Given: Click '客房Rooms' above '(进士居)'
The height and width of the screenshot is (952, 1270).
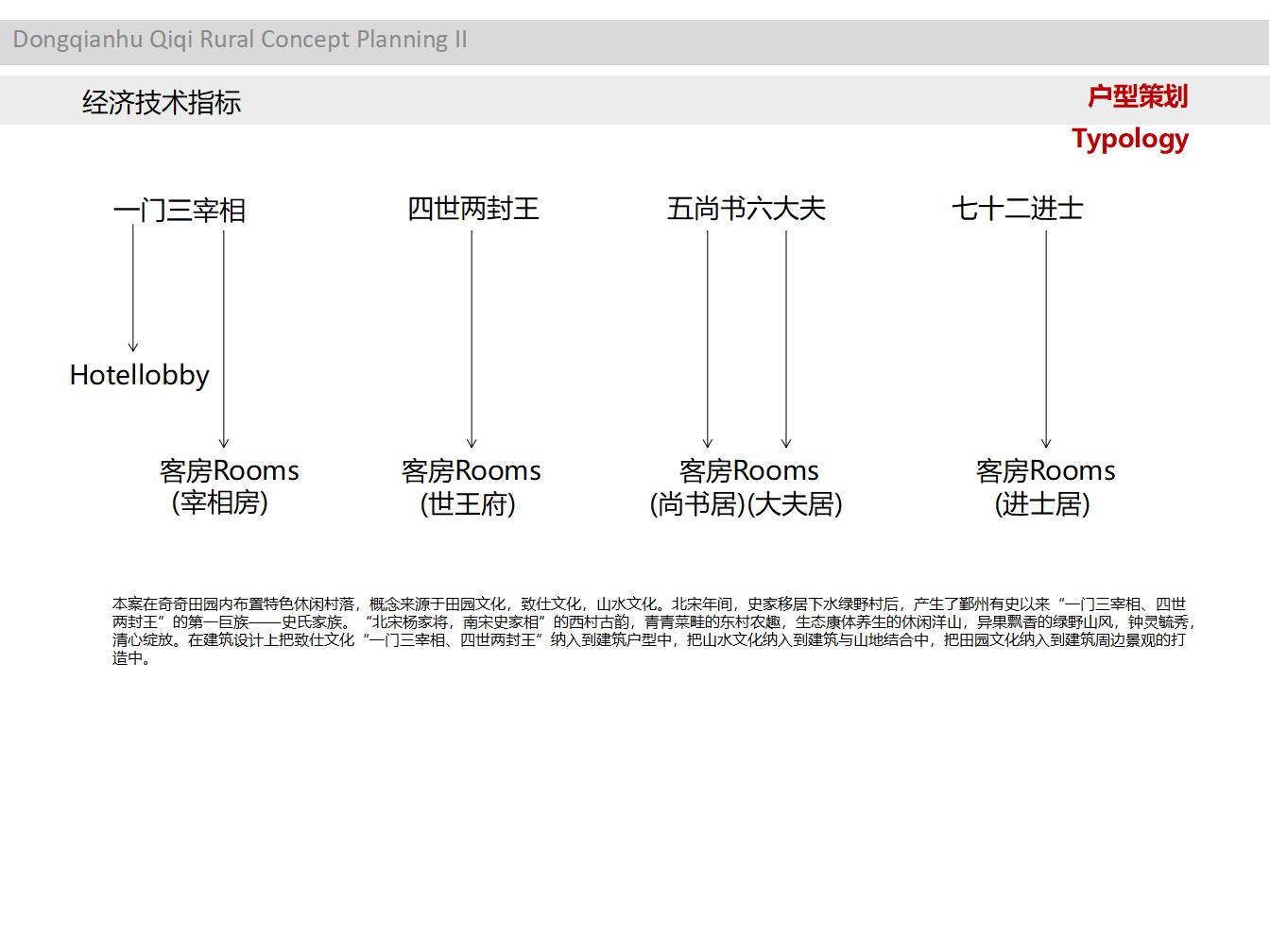Looking at the screenshot, I should click(1046, 470).
